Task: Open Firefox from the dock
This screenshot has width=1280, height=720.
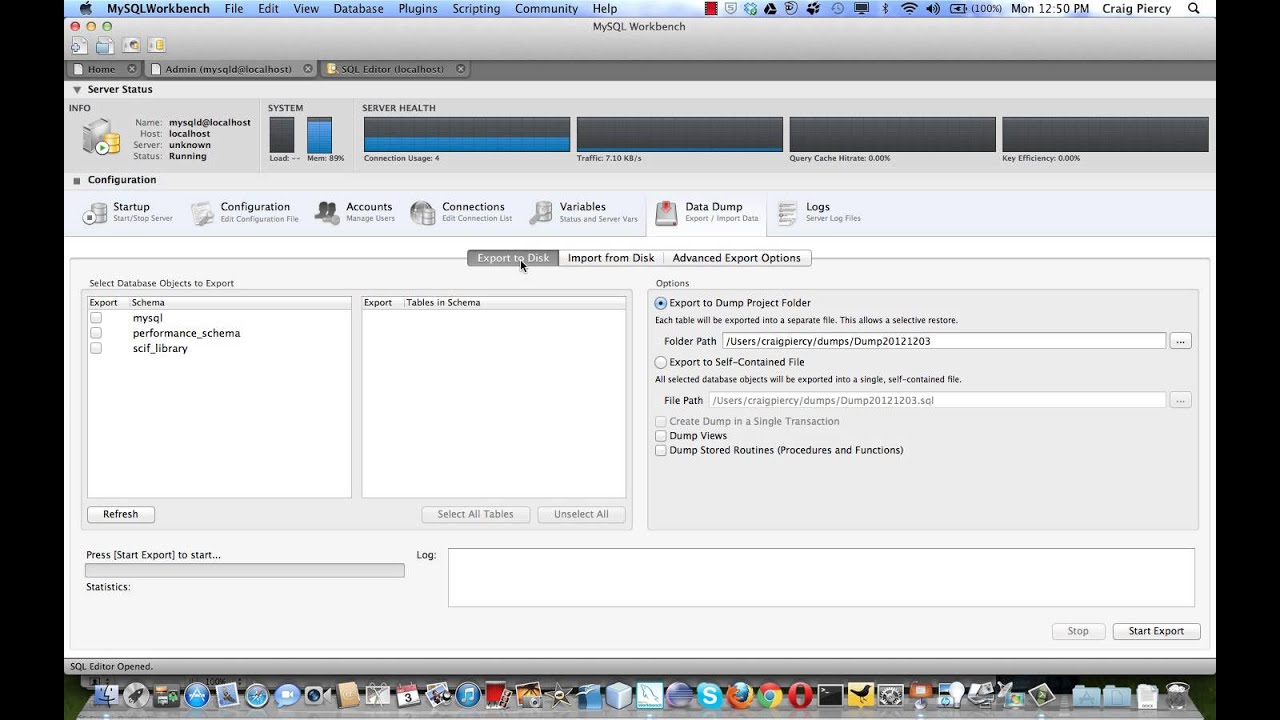Action: click(740, 695)
